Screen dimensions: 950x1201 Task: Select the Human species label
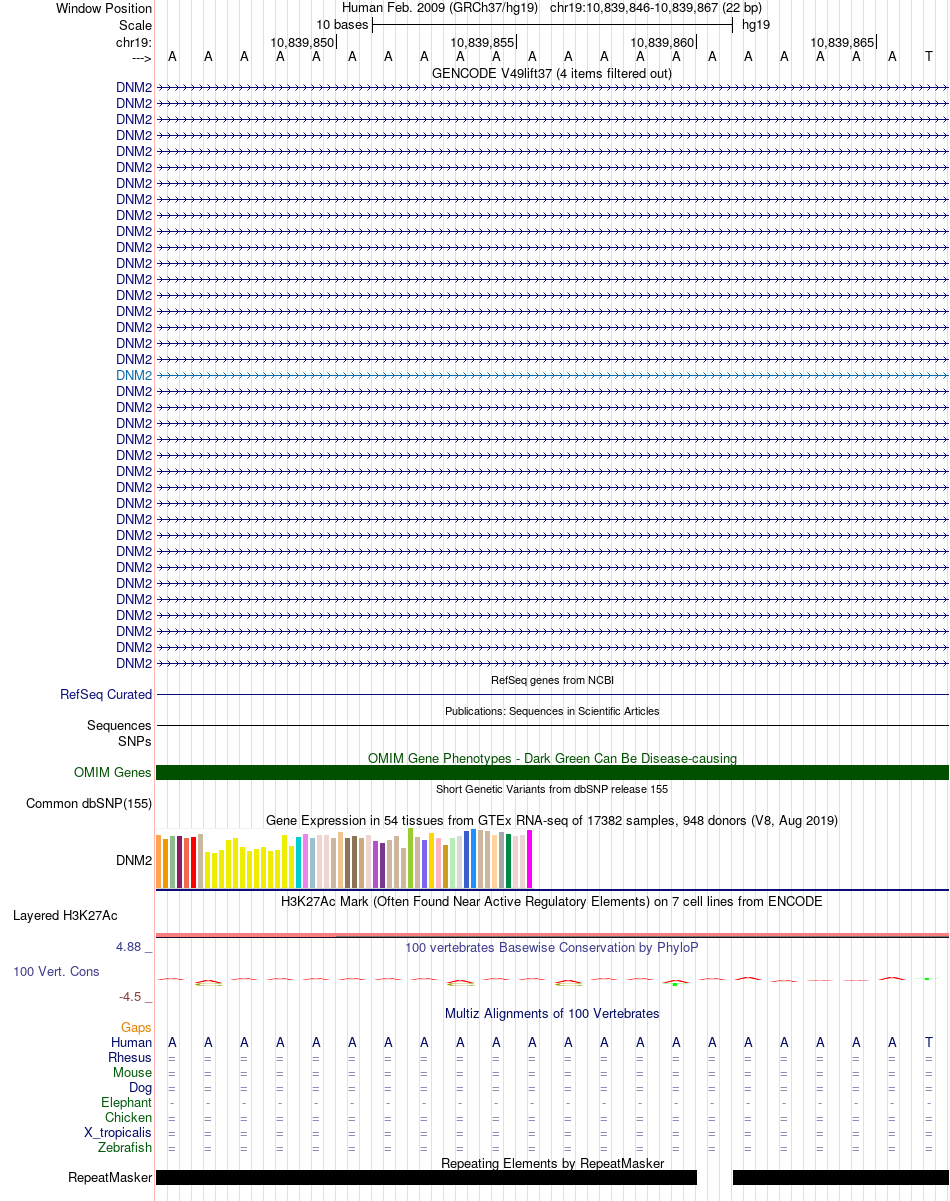tap(132, 1042)
